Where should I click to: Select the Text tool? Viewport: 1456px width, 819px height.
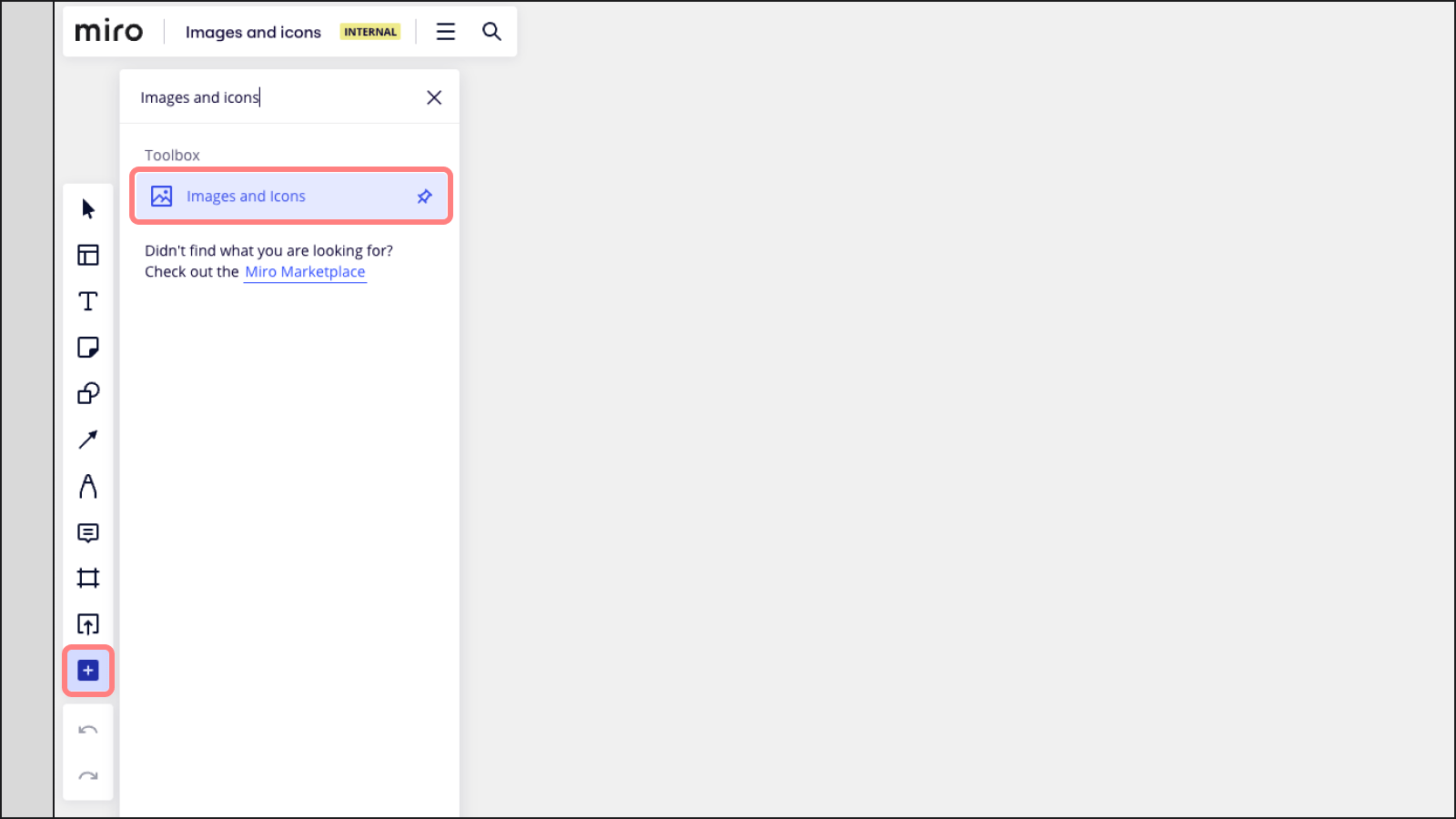point(88,301)
